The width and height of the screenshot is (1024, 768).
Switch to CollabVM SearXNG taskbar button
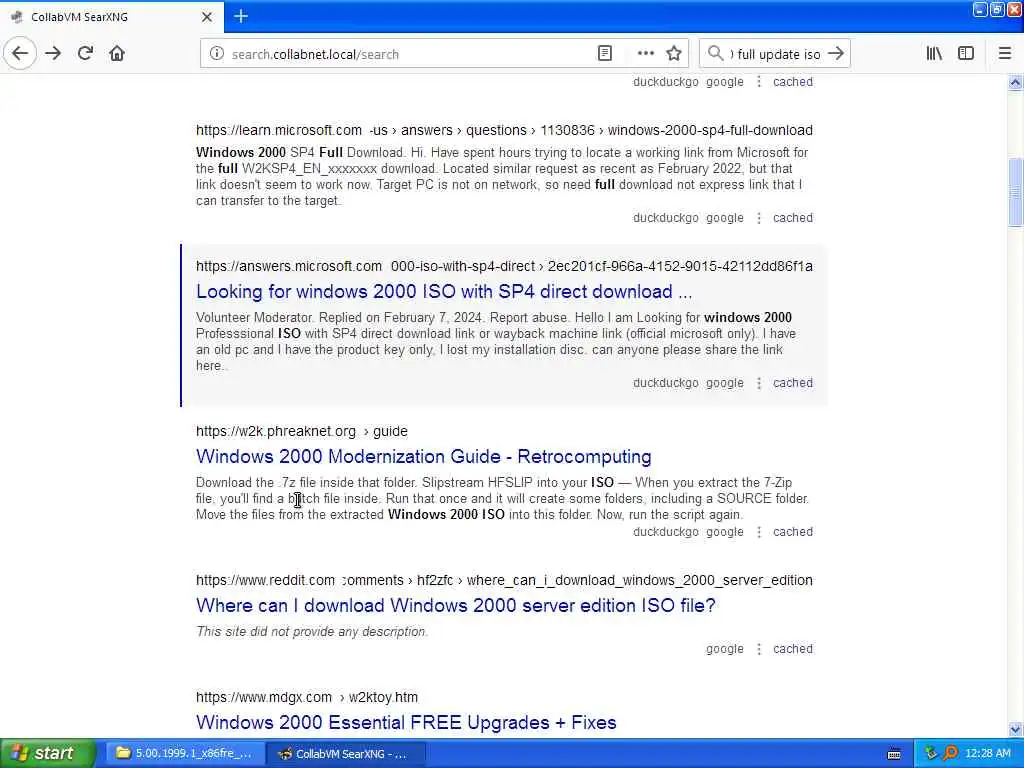345,754
